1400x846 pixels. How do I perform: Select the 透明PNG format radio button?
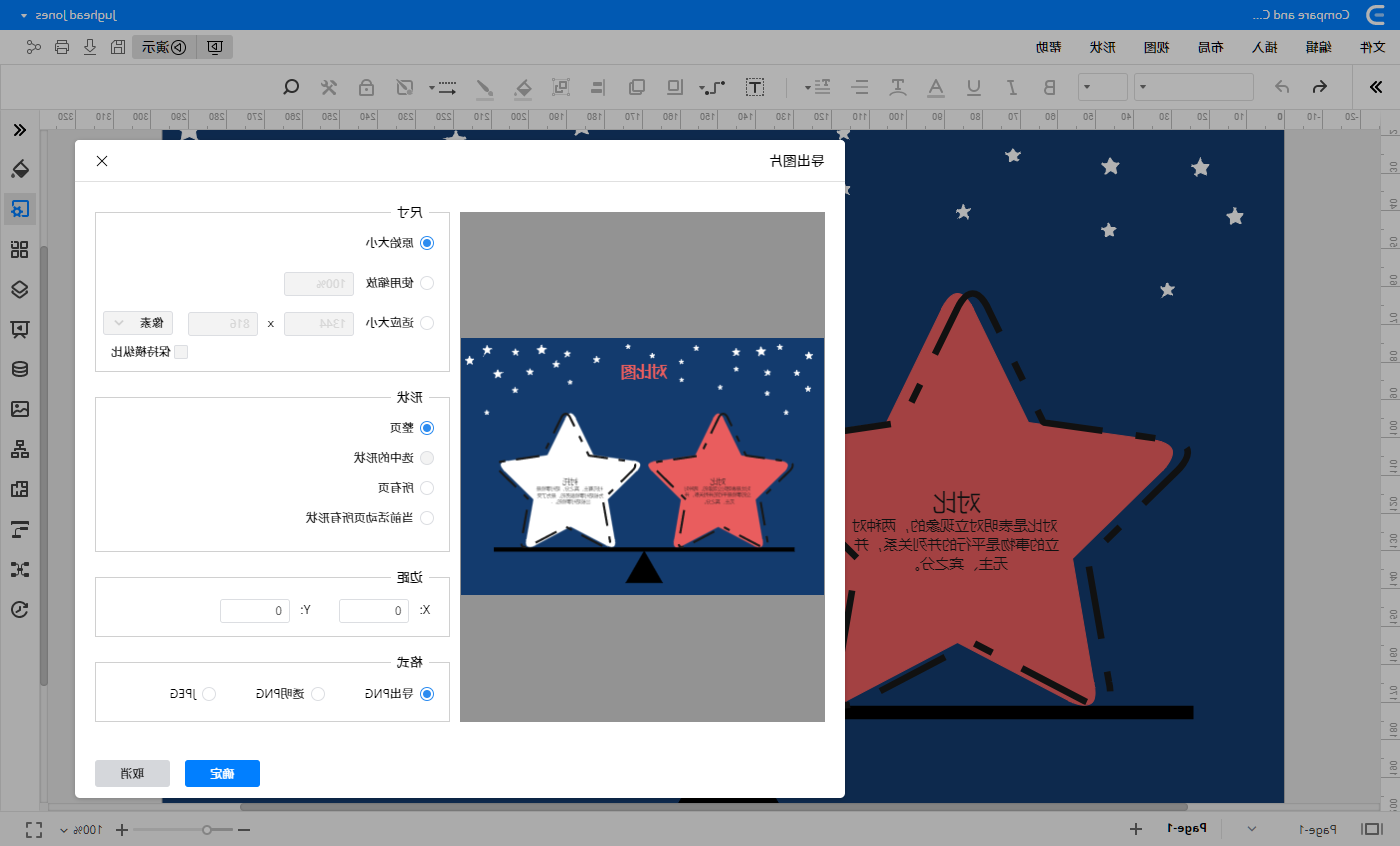[x=318, y=694]
